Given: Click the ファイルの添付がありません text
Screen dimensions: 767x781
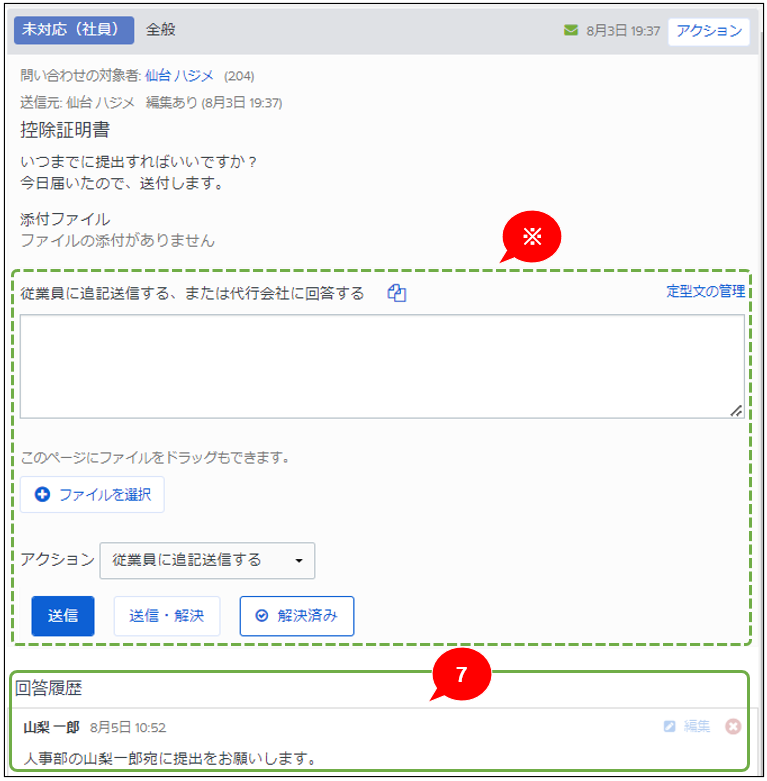Looking at the screenshot, I should click(118, 241).
